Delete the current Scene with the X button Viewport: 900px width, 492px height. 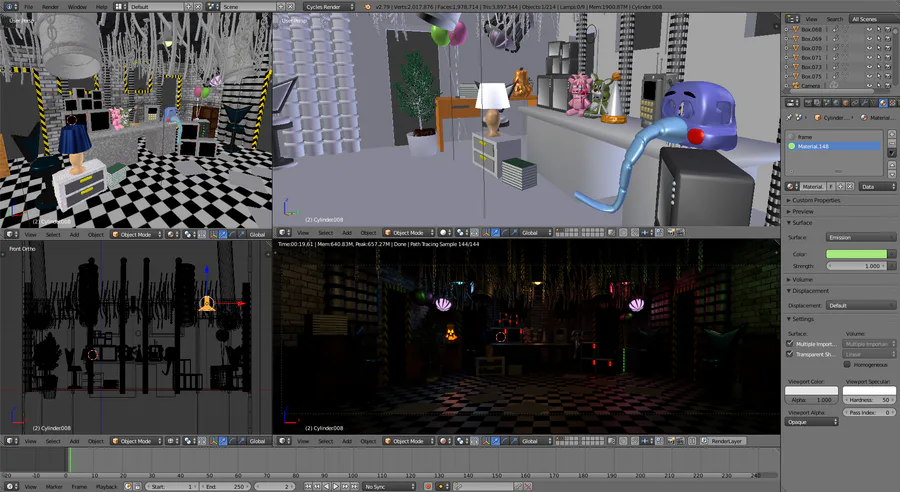(x=290, y=7)
